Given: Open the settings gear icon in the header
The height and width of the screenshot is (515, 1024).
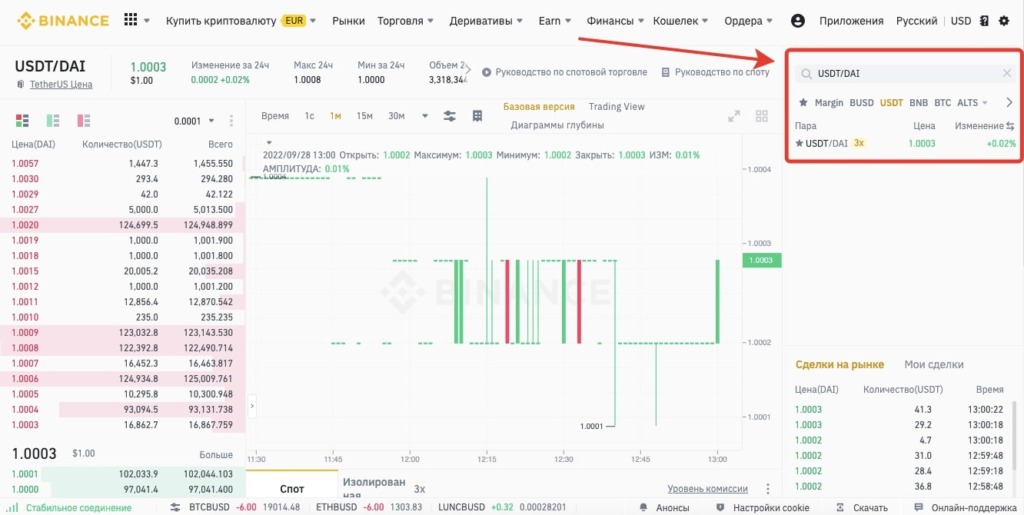Looking at the screenshot, I should coord(1004,21).
